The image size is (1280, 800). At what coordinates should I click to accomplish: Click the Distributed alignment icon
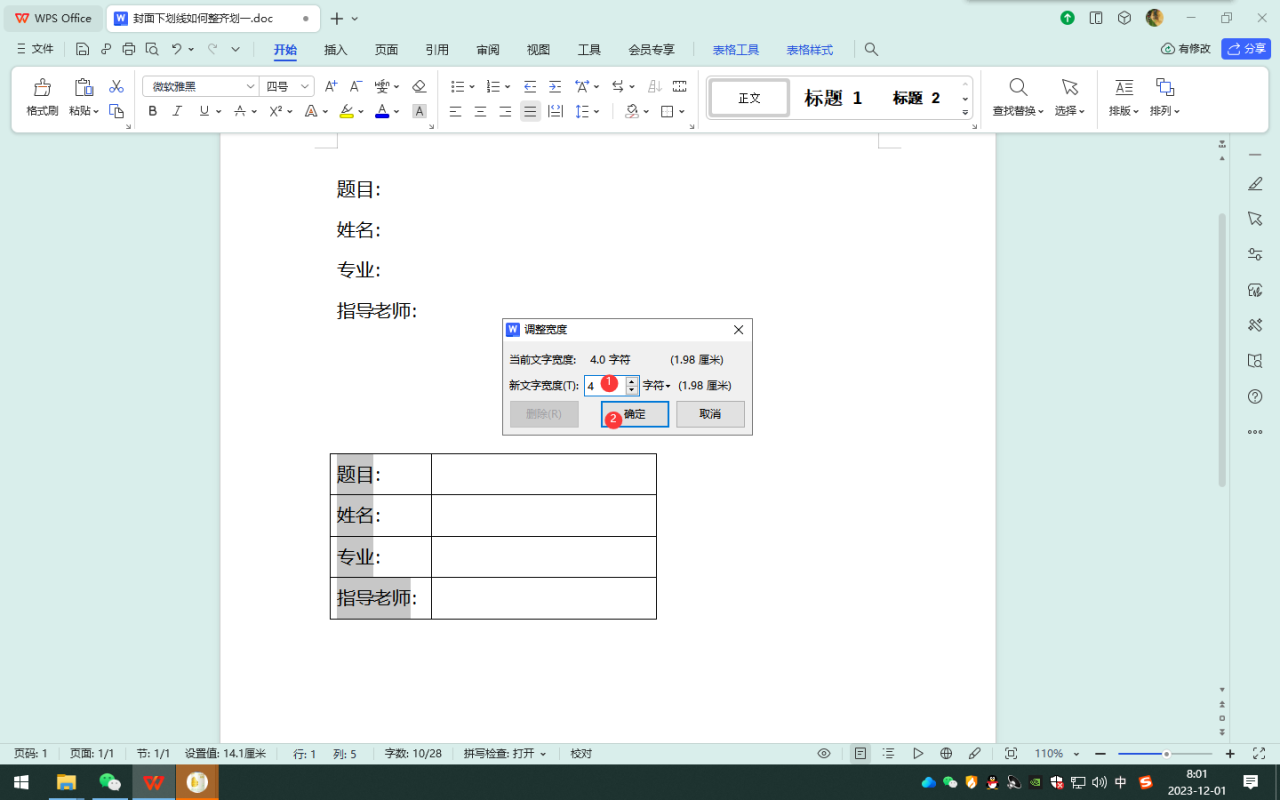coord(555,111)
